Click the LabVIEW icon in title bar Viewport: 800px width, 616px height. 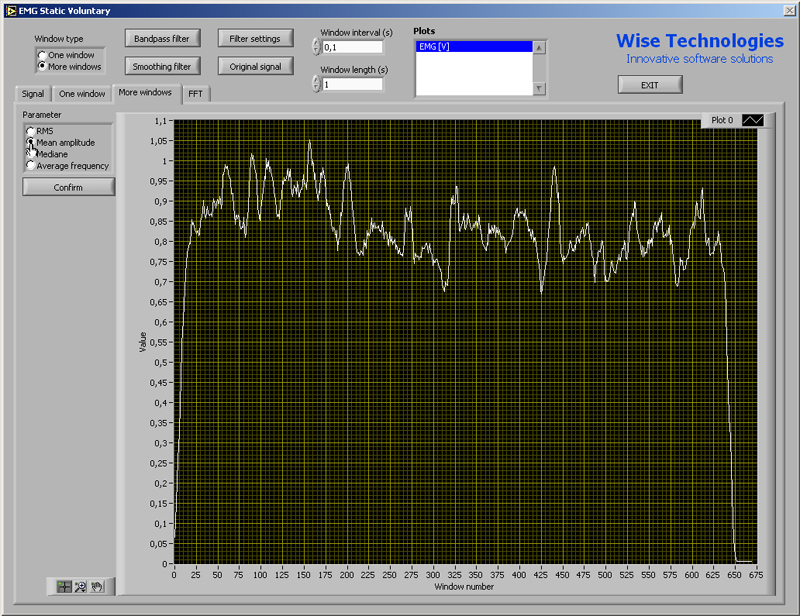[x=11, y=11]
